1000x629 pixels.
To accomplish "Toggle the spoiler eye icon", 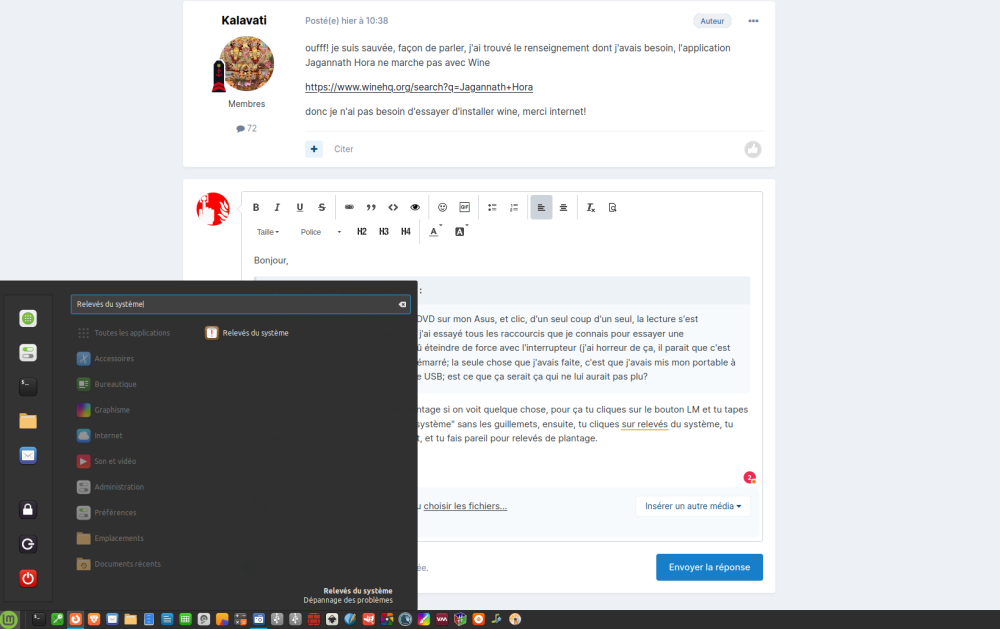I will [x=414, y=207].
